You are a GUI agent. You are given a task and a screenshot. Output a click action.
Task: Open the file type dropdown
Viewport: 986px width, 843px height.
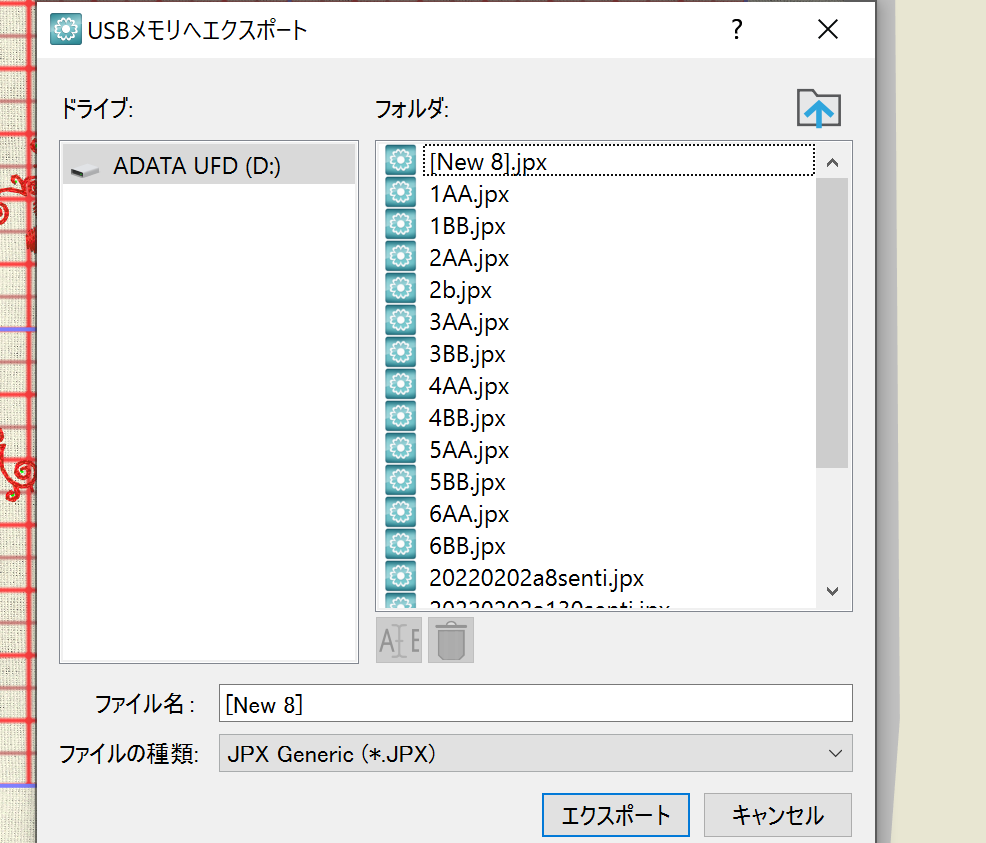pos(535,754)
